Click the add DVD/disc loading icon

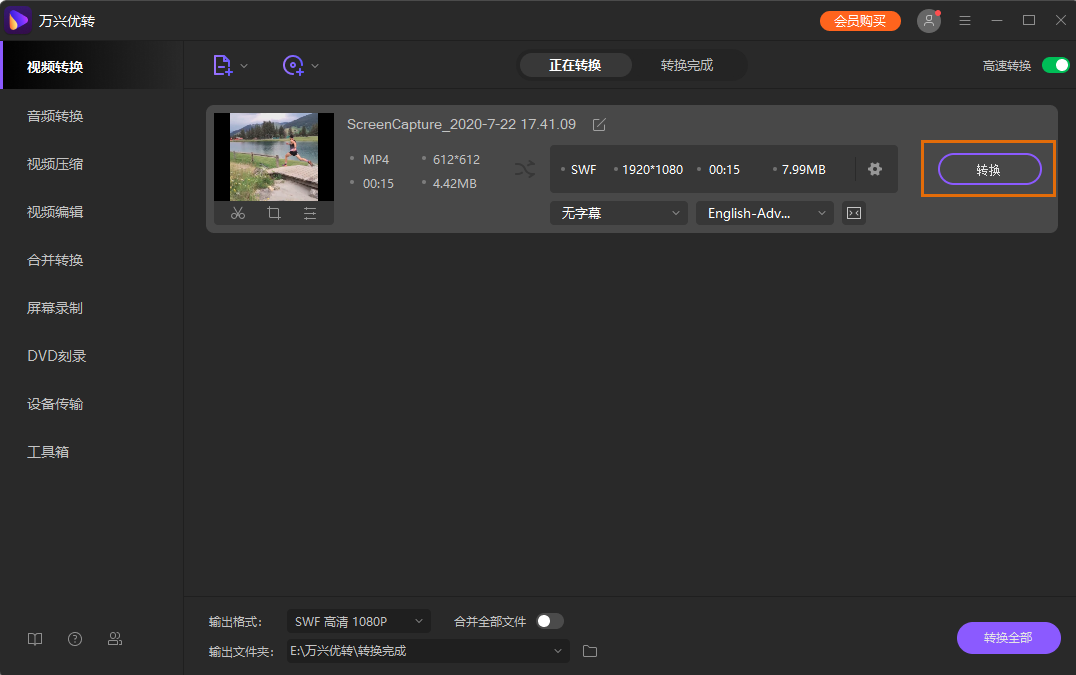point(294,65)
